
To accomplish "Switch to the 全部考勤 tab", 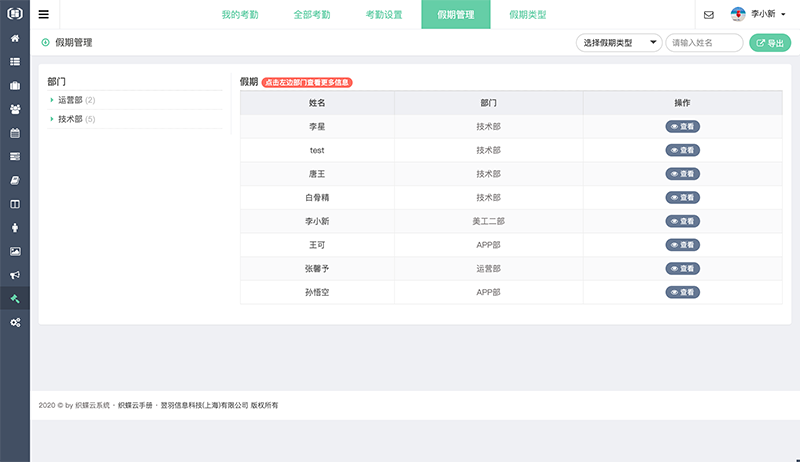I will [x=312, y=15].
